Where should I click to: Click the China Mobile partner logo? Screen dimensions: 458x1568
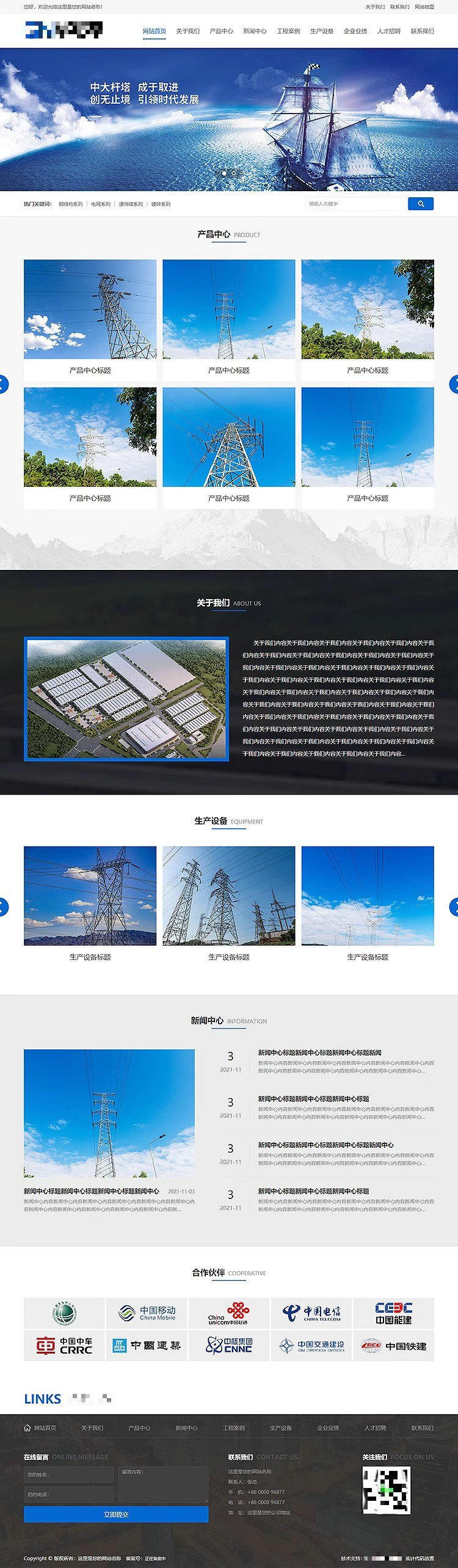(x=147, y=1313)
